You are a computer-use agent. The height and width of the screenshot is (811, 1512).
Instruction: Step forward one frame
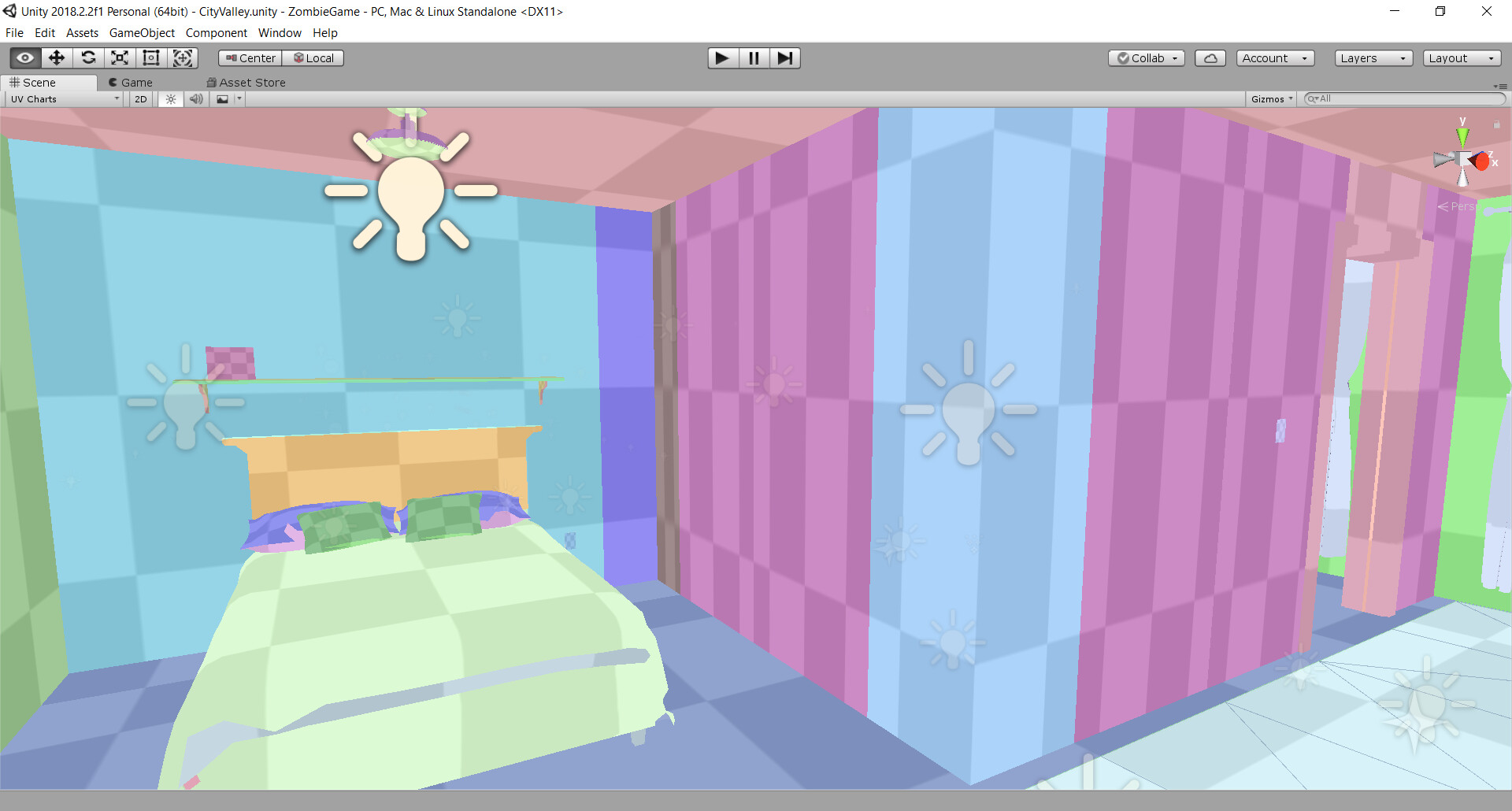[784, 57]
